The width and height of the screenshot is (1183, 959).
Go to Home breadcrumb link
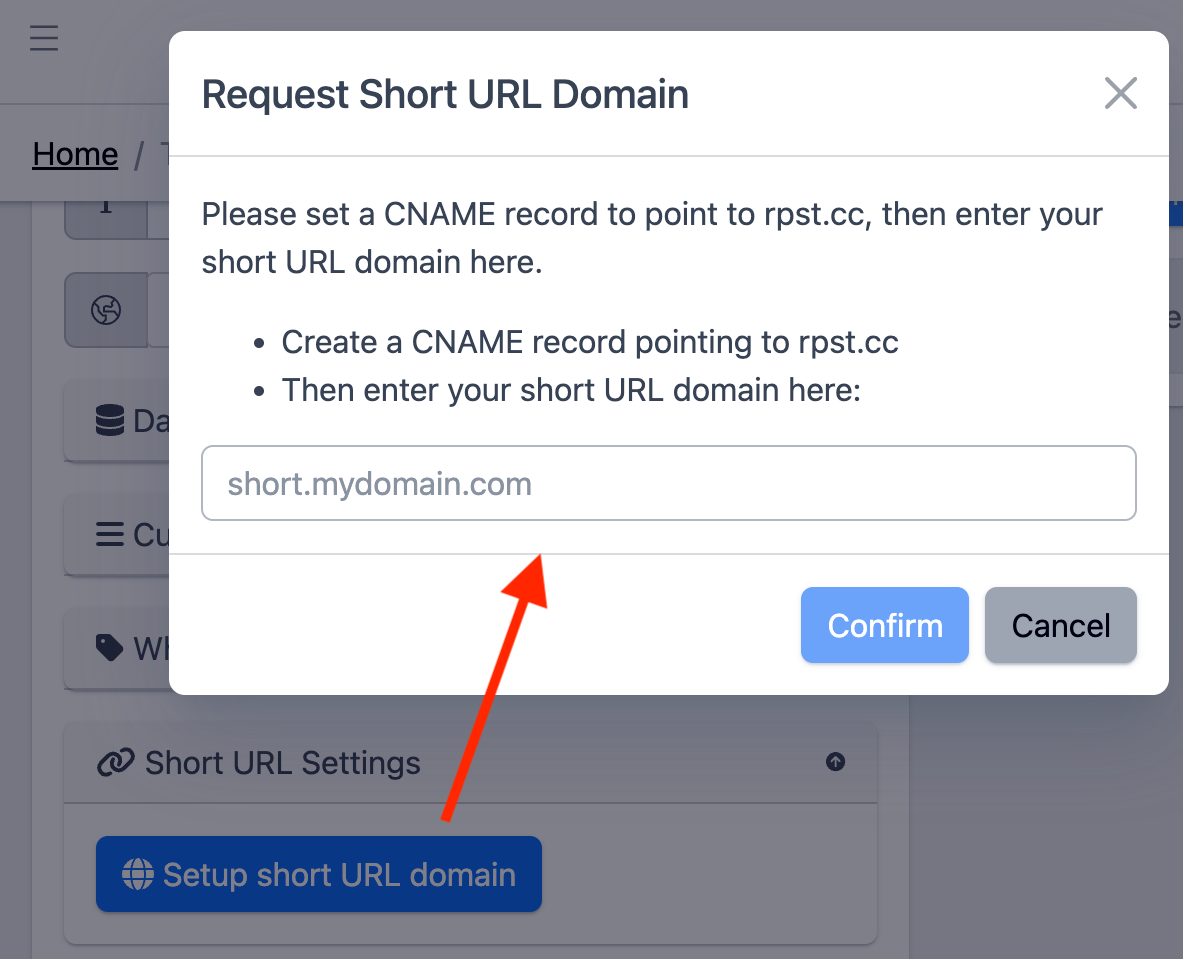click(x=75, y=155)
